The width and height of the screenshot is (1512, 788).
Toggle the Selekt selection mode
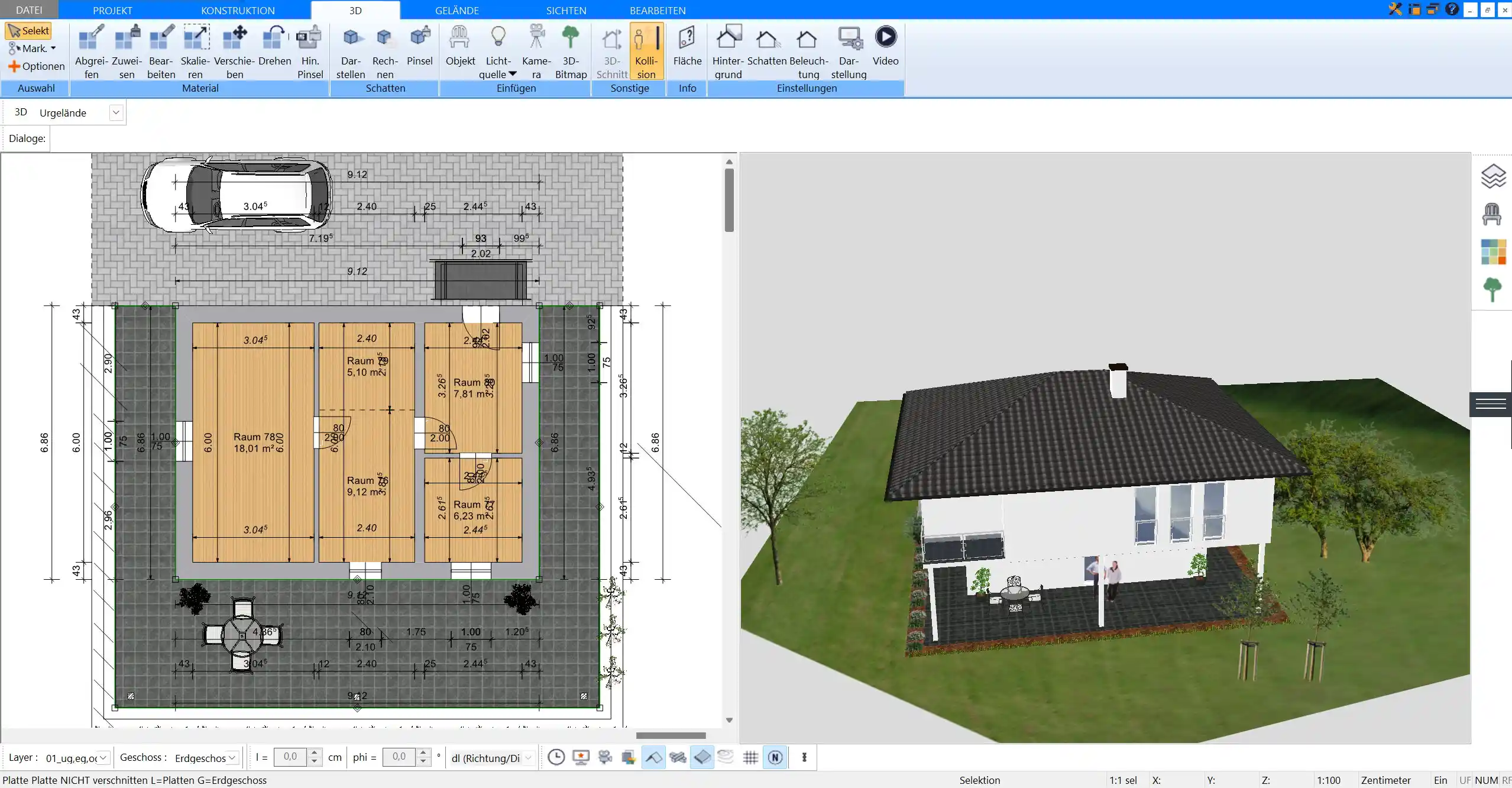tap(28, 31)
